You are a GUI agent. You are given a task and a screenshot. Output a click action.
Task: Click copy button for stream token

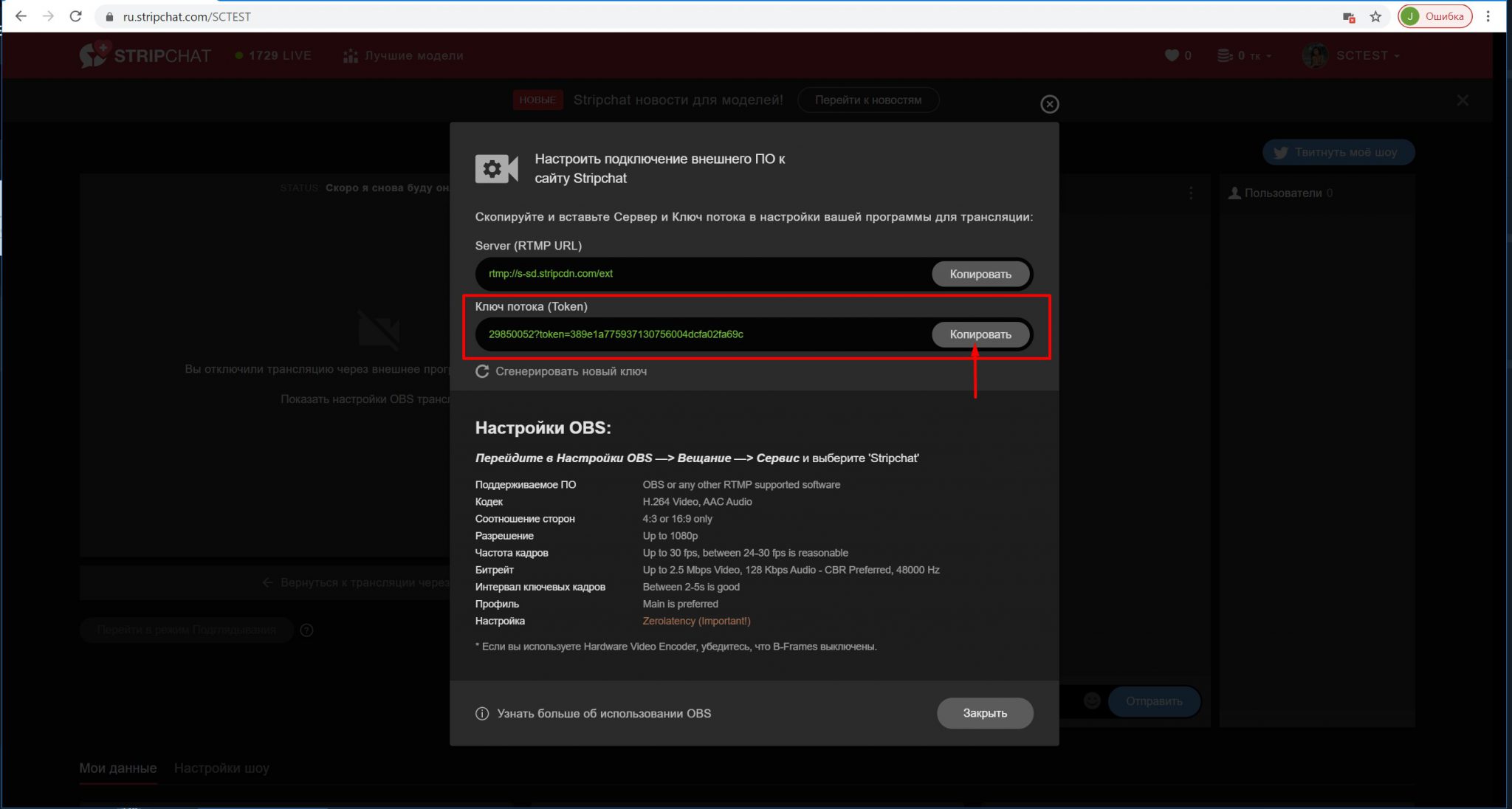pyautogui.click(x=981, y=333)
